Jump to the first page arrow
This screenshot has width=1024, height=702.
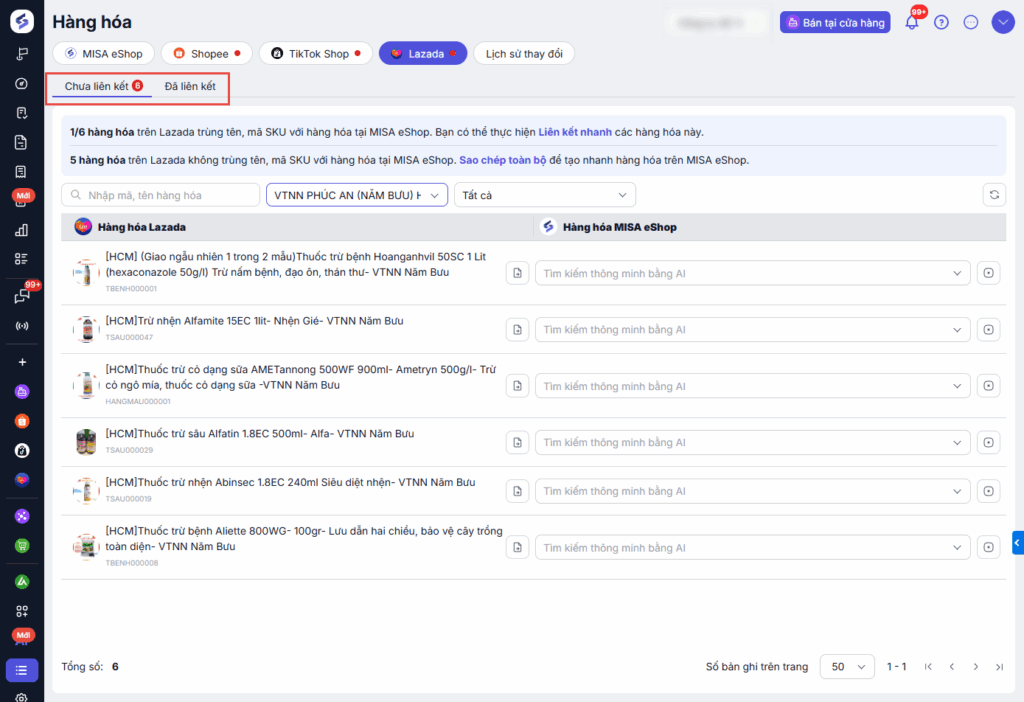pyautogui.click(x=928, y=667)
